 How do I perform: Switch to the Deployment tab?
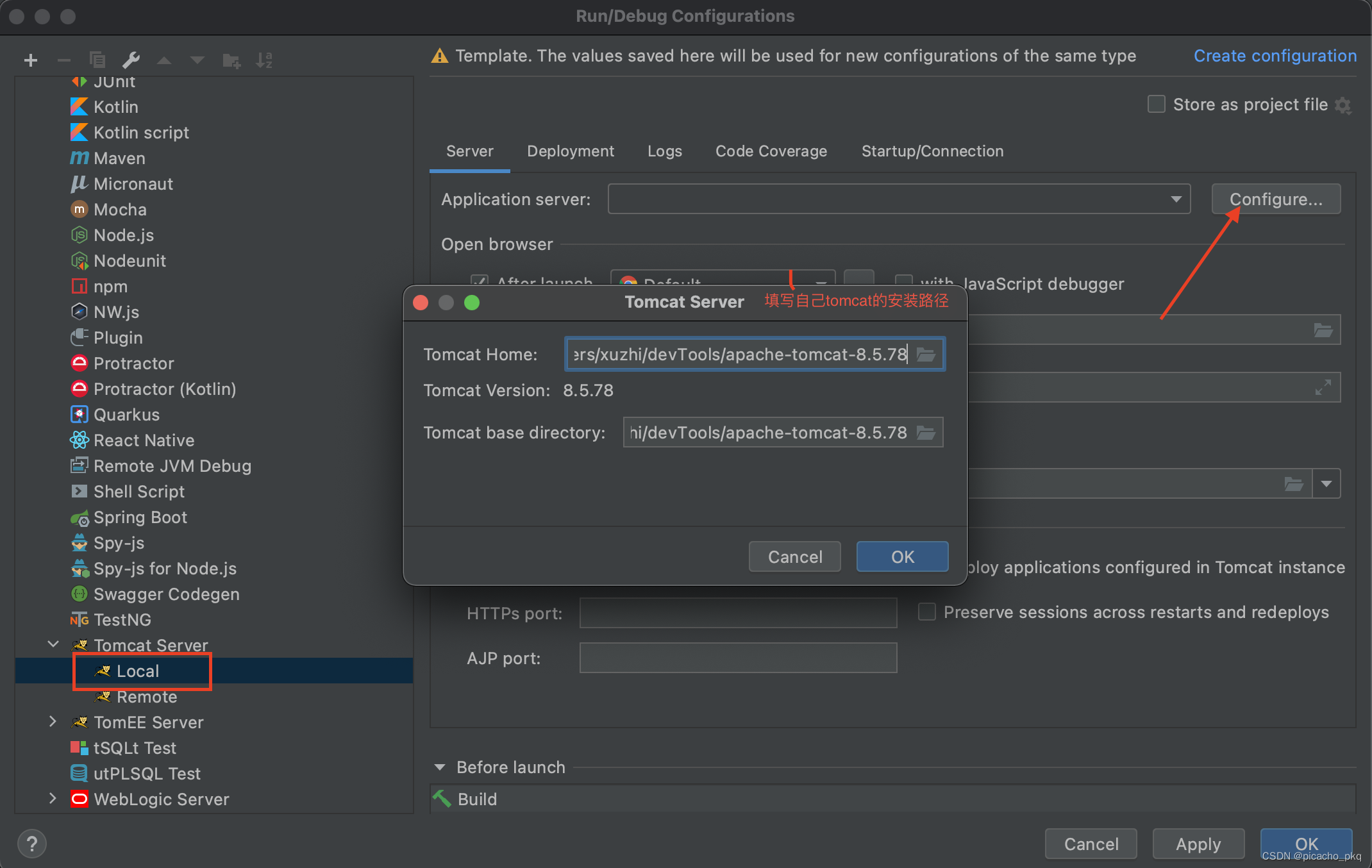(x=570, y=151)
